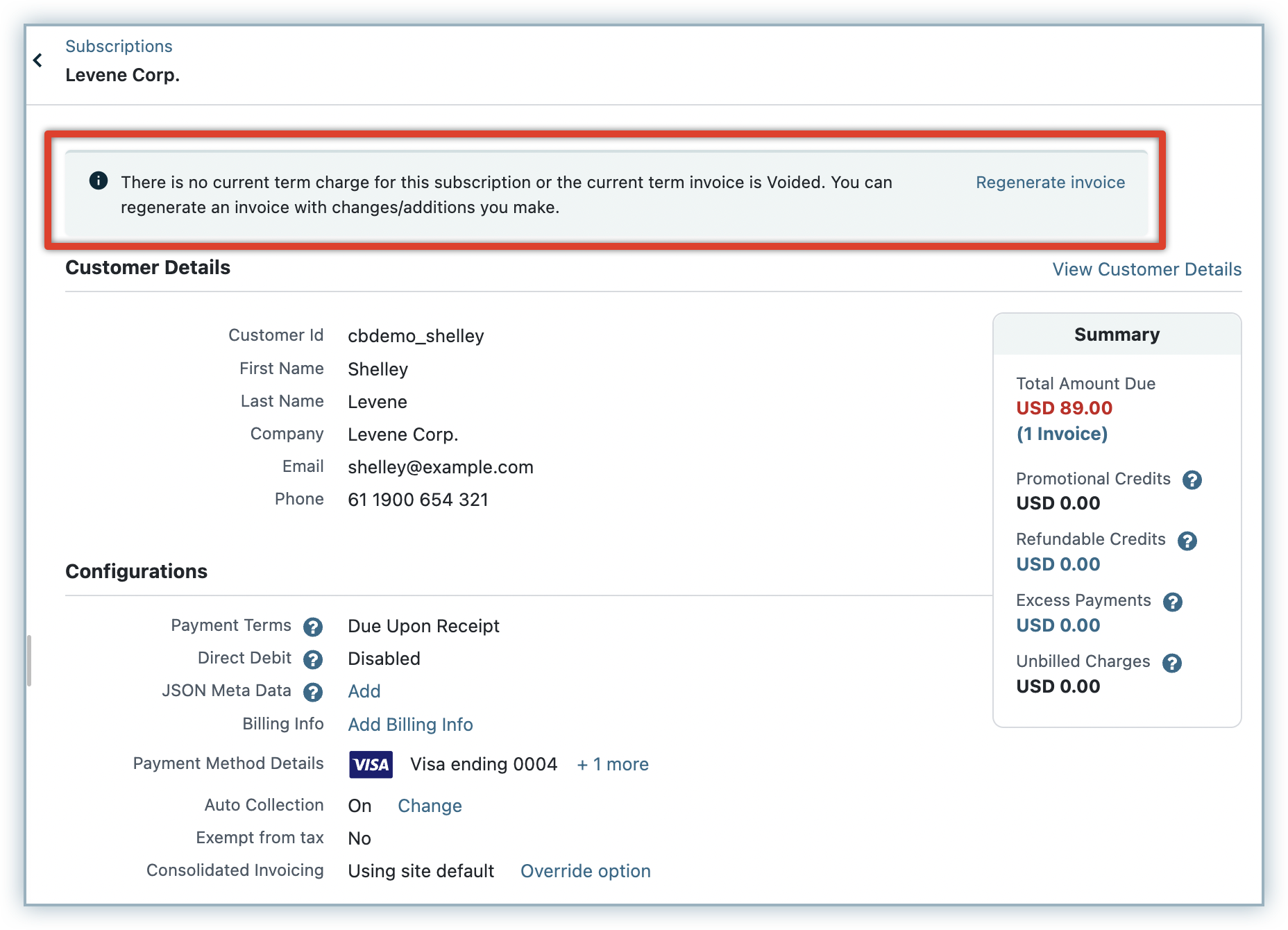Add JSON Meta Data via Add link
The width and height of the screenshot is (1288, 930).
click(364, 691)
